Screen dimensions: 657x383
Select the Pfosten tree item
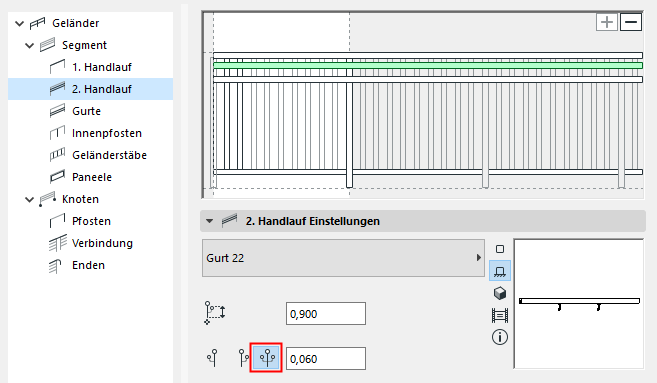[91, 221]
